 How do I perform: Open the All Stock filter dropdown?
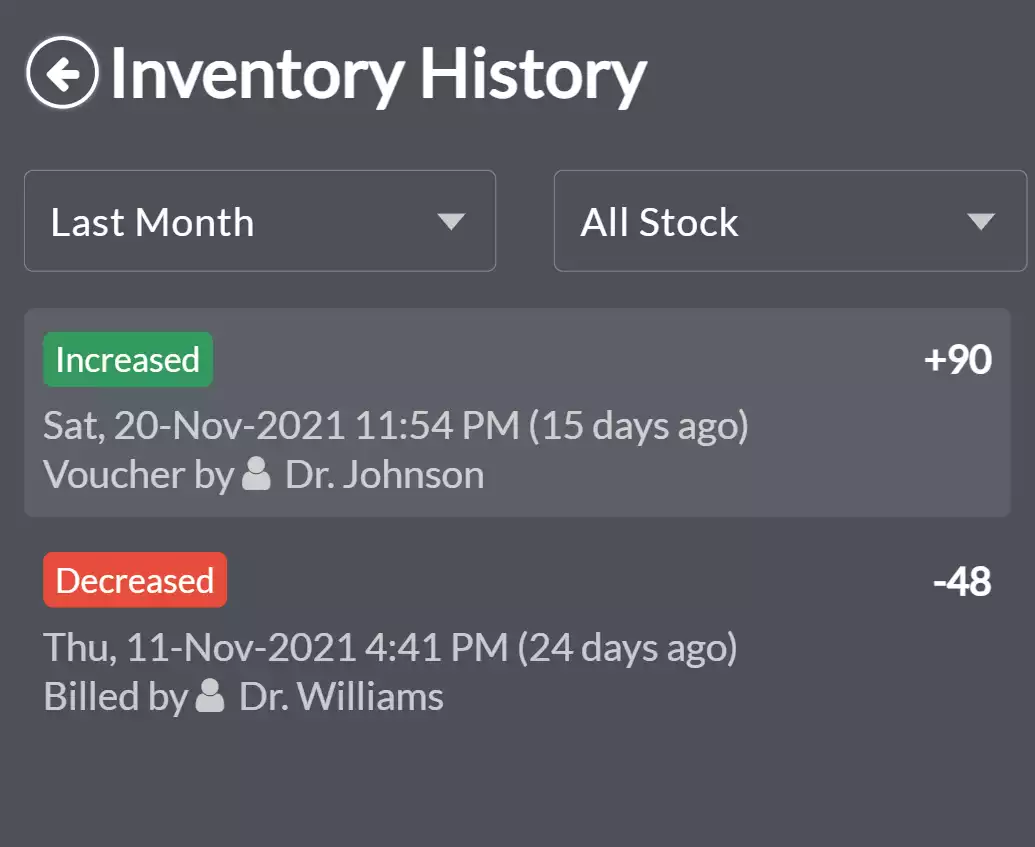[x=791, y=221]
